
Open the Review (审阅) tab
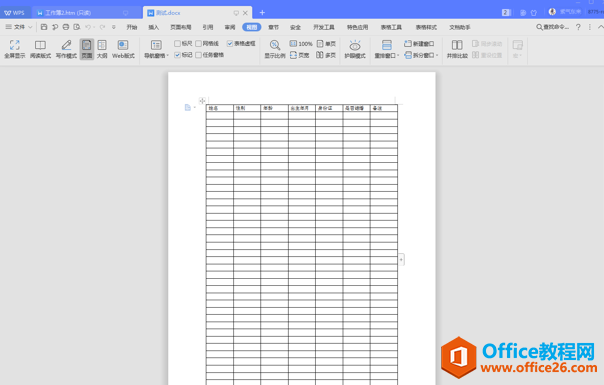(230, 27)
